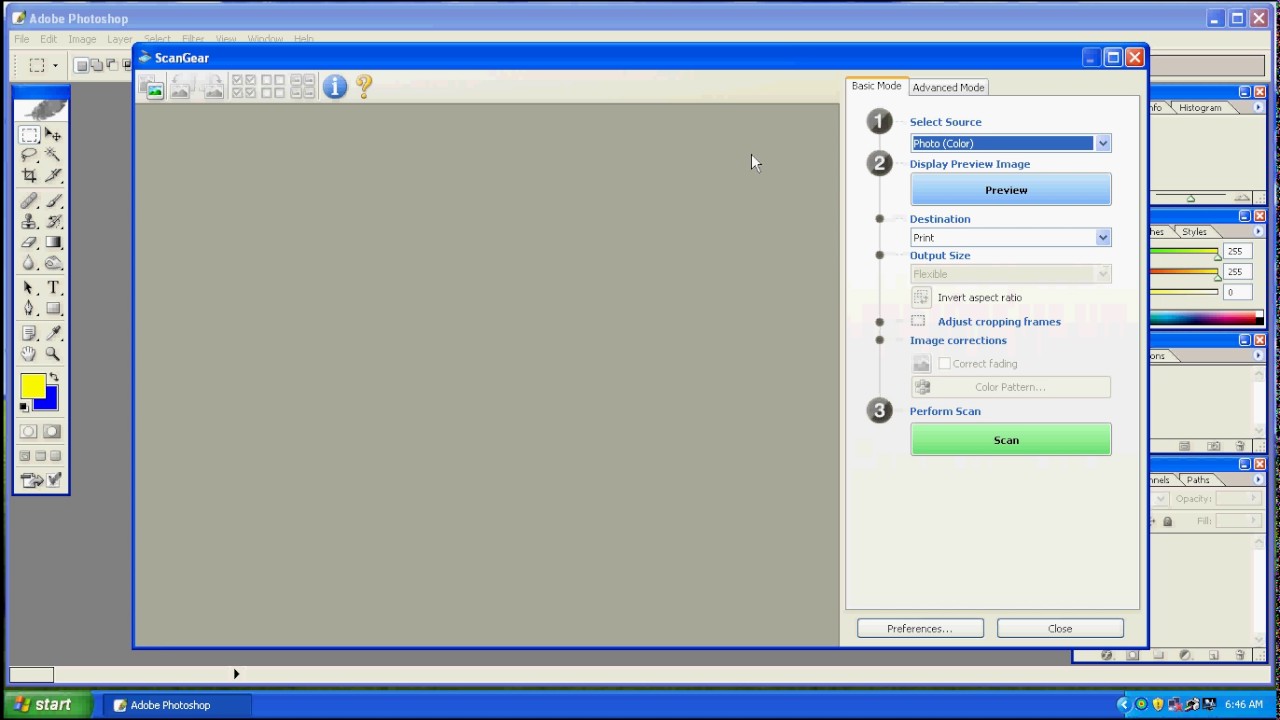Click the blue background color swatch
The height and width of the screenshot is (720, 1280).
click(x=50, y=403)
